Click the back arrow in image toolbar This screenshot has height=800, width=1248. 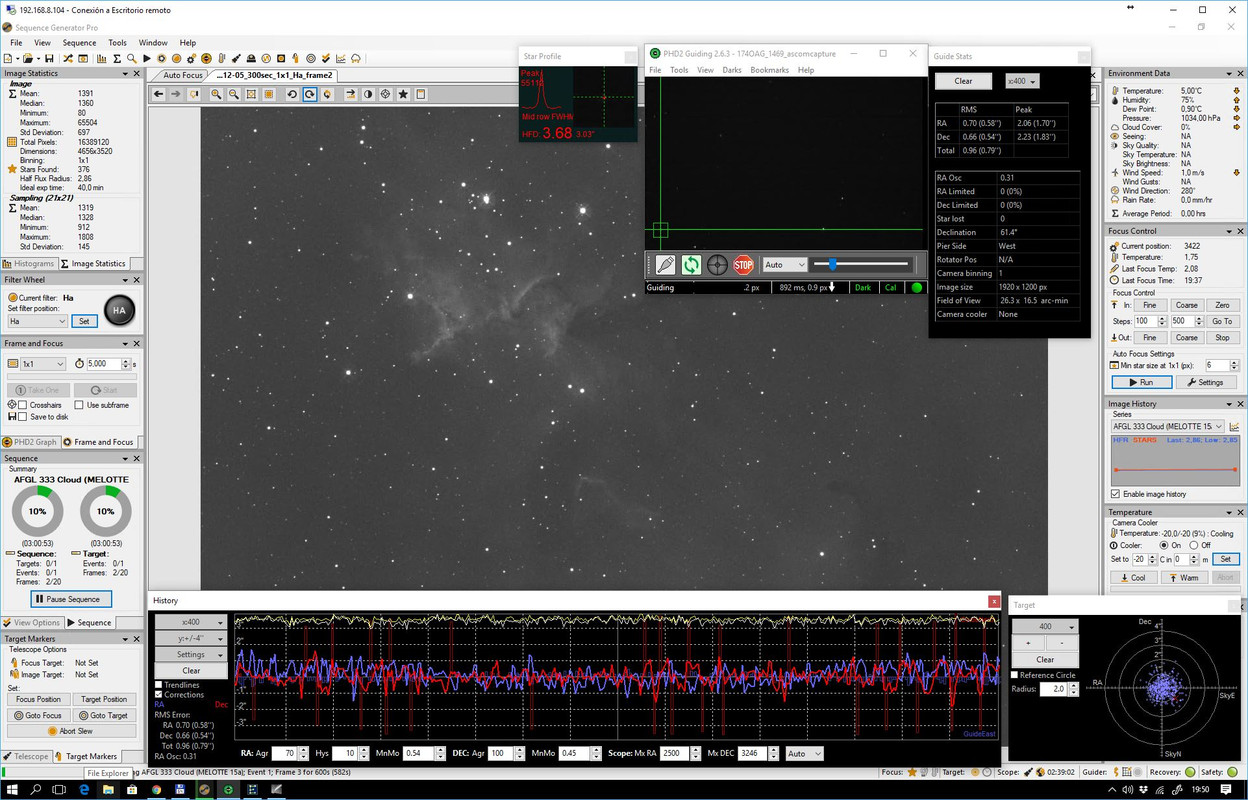pos(158,94)
